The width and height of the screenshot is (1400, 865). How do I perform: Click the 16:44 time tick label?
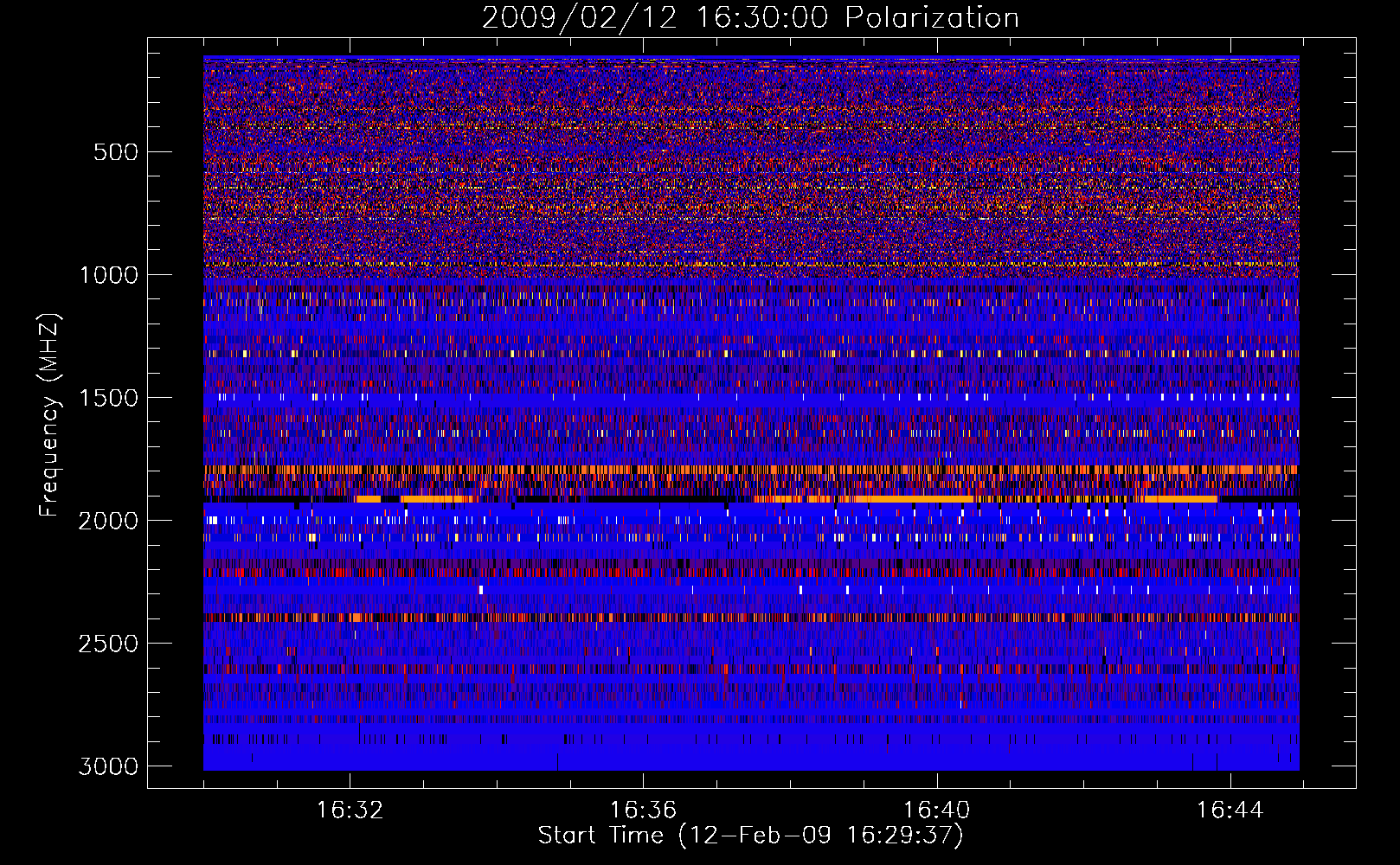click(x=1230, y=811)
